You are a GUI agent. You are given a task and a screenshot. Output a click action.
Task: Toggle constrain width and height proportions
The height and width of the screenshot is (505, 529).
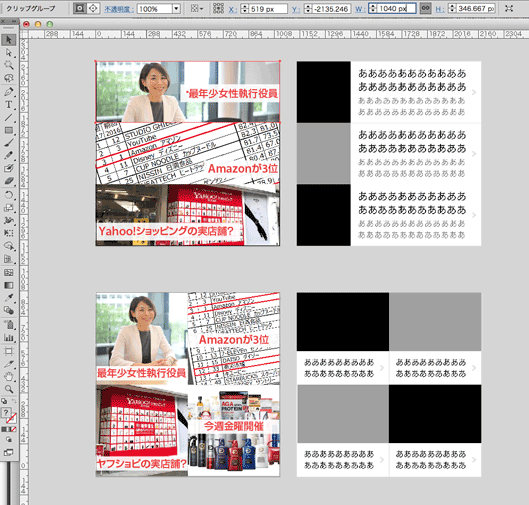[x=426, y=8]
